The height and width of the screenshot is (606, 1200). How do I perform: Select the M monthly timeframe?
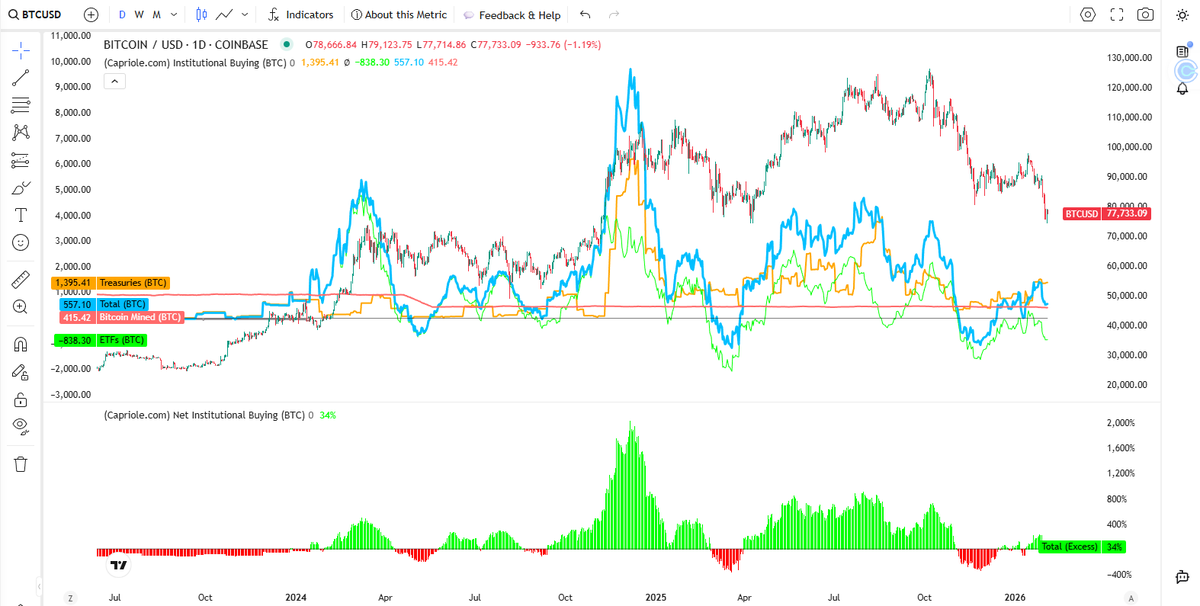[157, 15]
